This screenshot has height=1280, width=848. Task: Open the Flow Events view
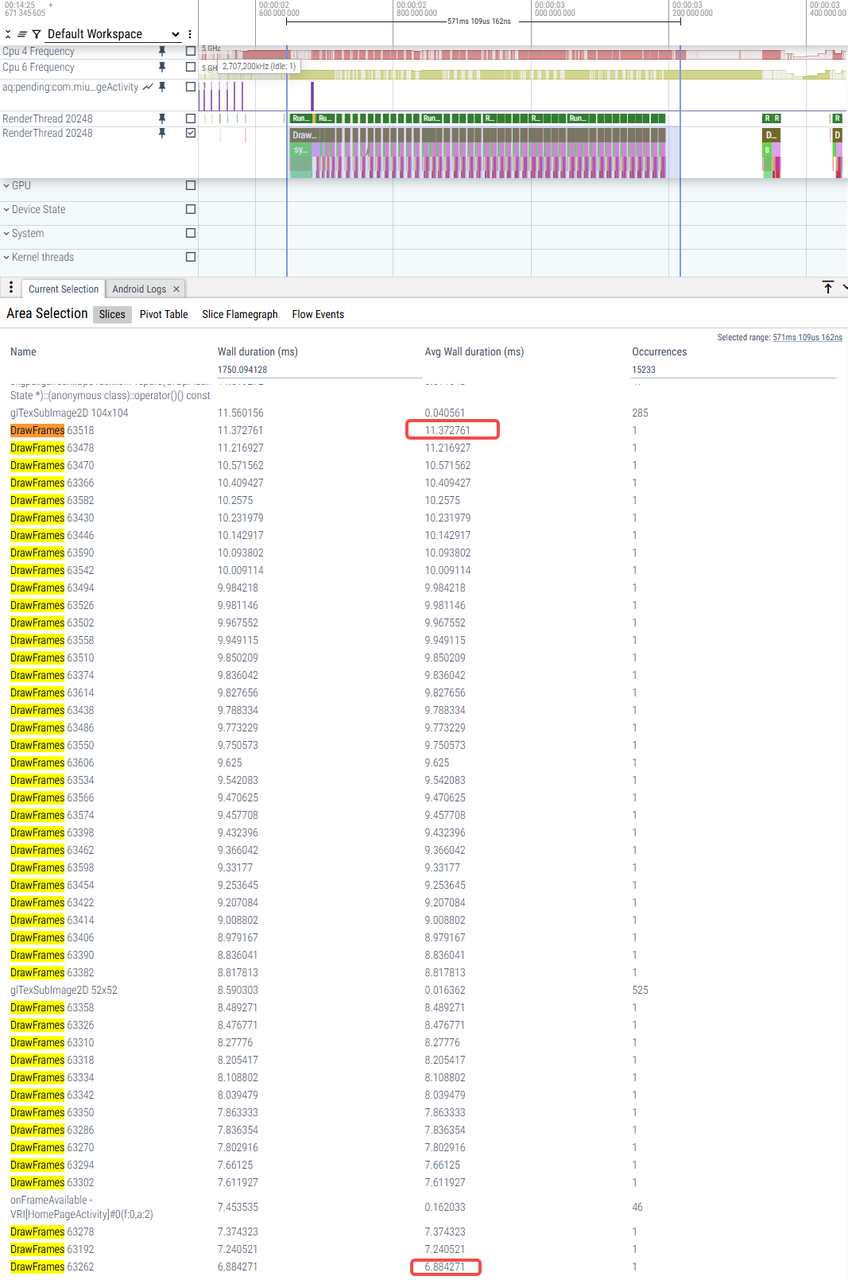click(318, 314)
